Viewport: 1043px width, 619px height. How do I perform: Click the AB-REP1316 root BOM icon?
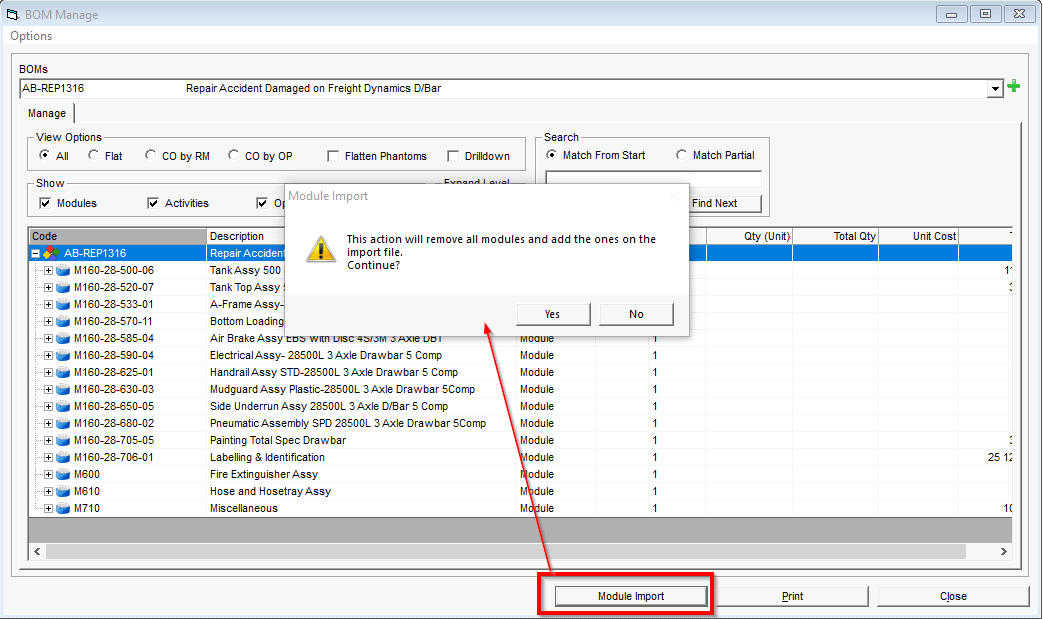51,253
